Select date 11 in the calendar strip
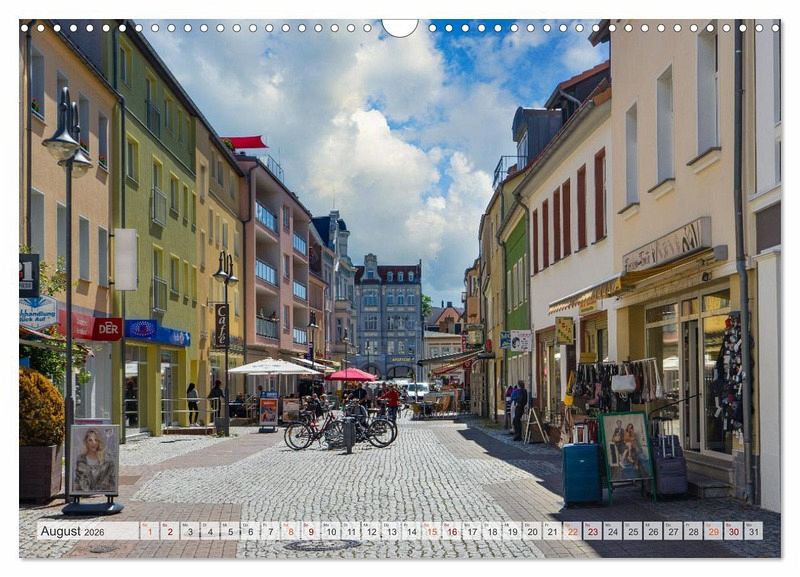Screen dimensions: 800x577 click(352, 531)
